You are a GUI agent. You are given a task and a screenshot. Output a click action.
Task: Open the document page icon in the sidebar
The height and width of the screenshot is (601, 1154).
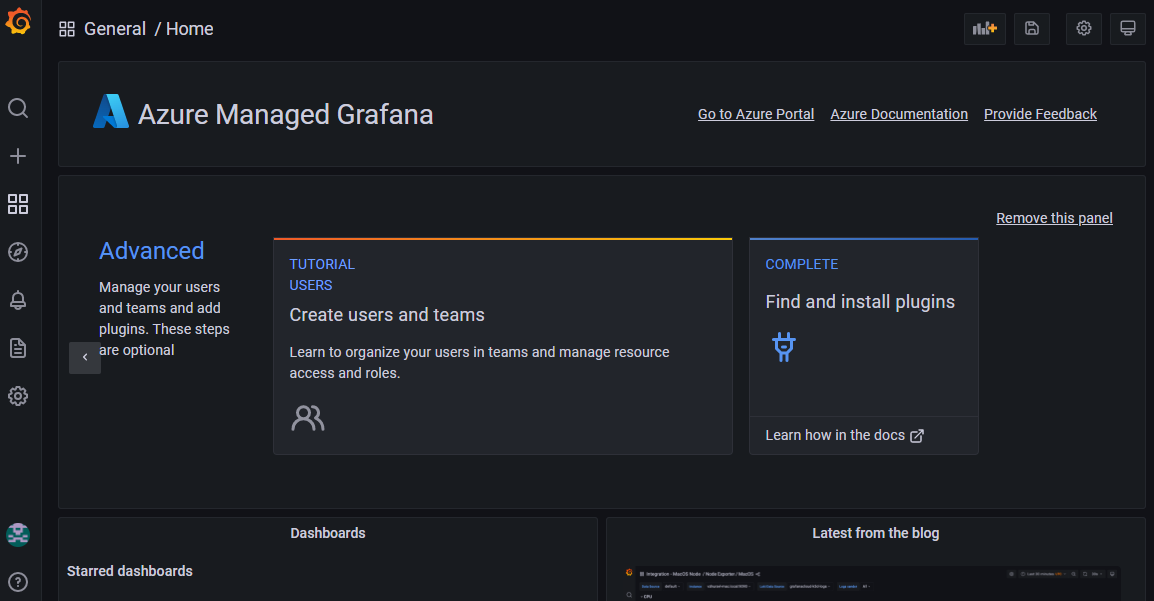coord(18,348)
